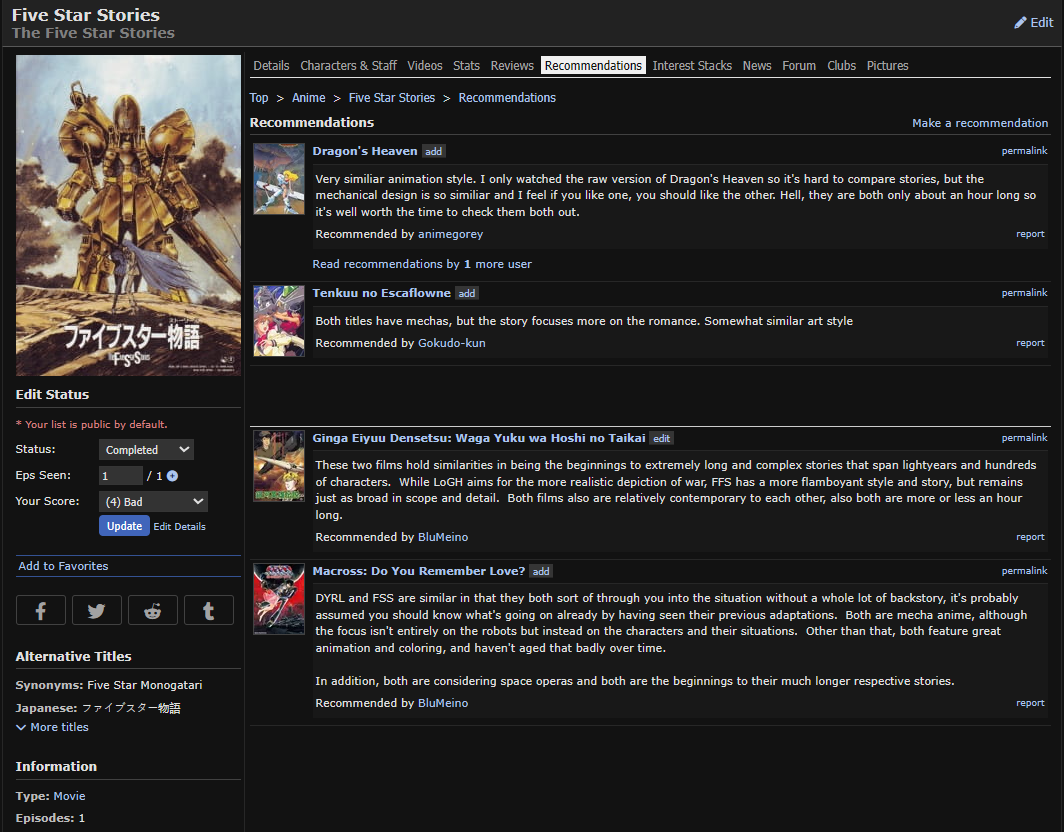Click the Five Star Stories poster image

coord(128,215)
